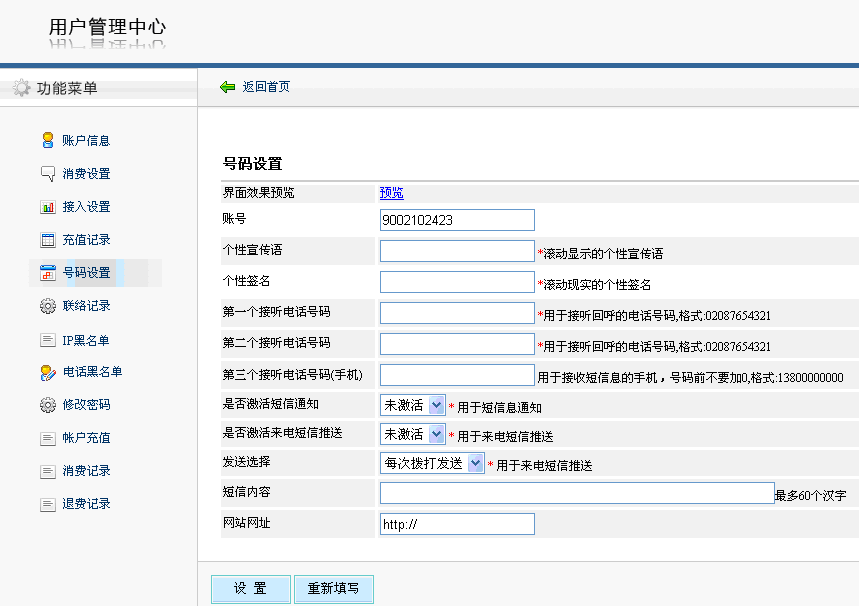The image size is (859, 606).
Task: Go to 退费记录 in the sidebar
Action: [x=86, y=504]
